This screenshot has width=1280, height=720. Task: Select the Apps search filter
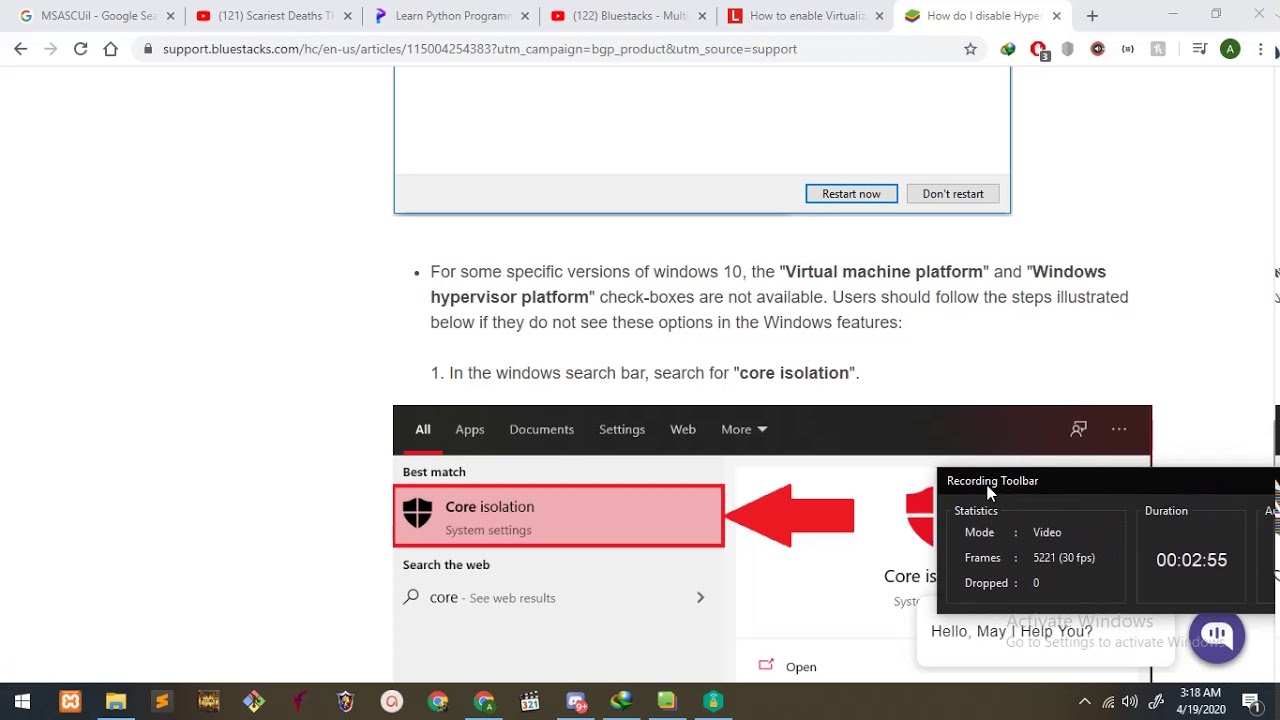(x=470, y=429)
